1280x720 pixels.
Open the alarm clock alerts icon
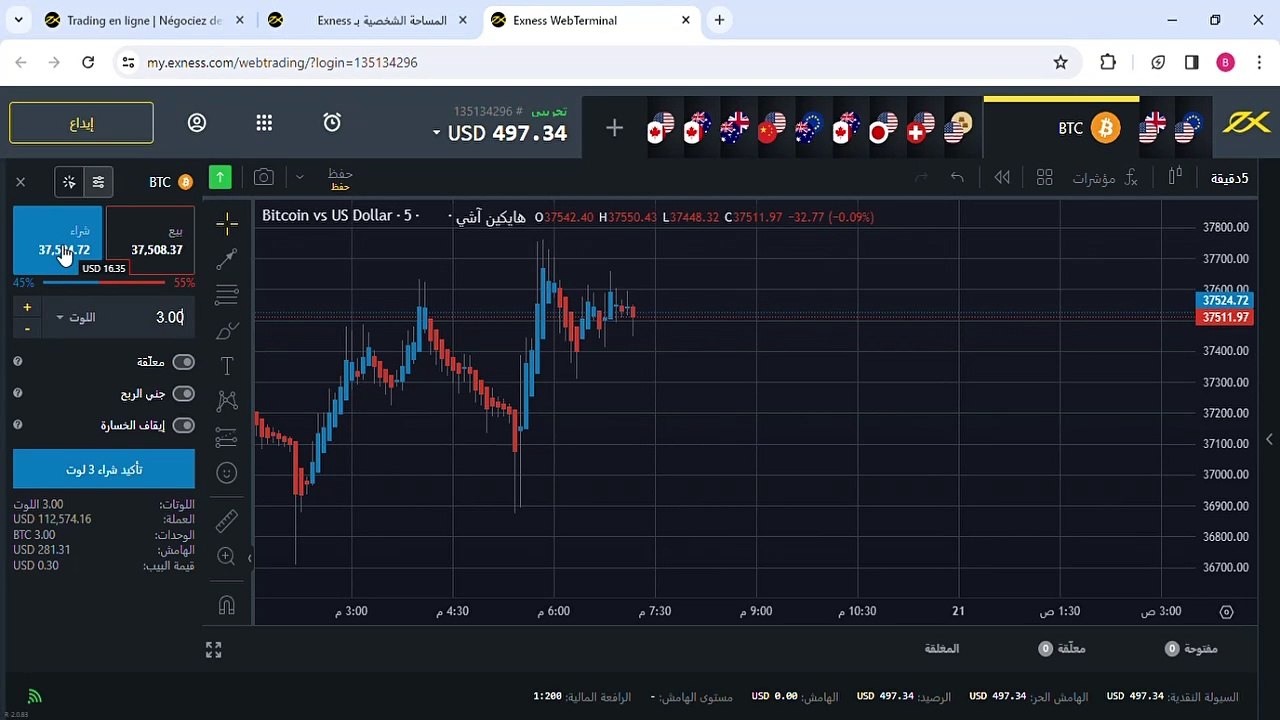[x=332, y=122]
